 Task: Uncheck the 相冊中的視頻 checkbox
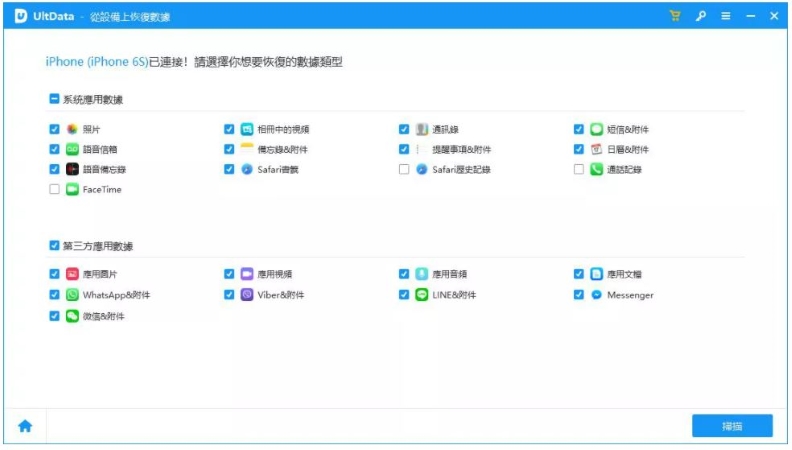(229, 129)
